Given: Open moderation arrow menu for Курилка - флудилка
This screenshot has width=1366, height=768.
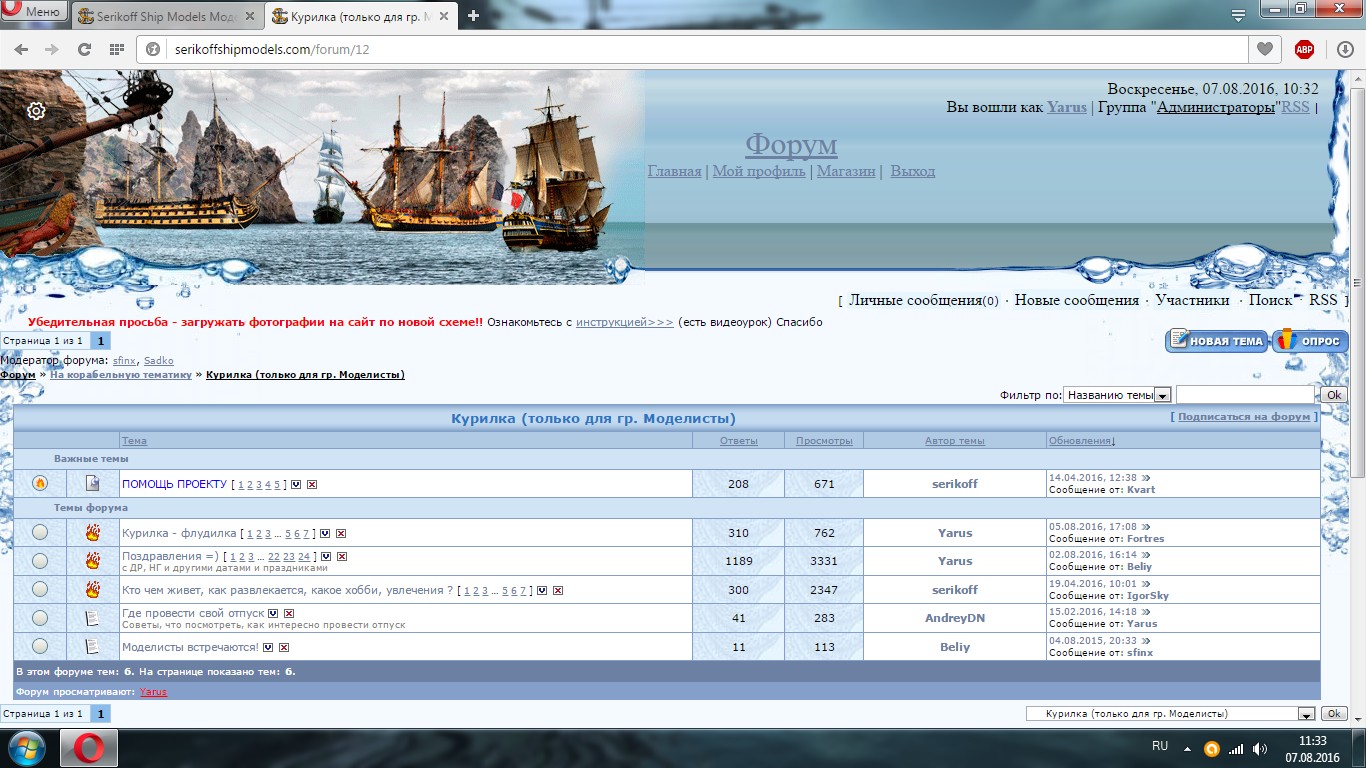Looking at the screenshot, I should pos(325,533).
